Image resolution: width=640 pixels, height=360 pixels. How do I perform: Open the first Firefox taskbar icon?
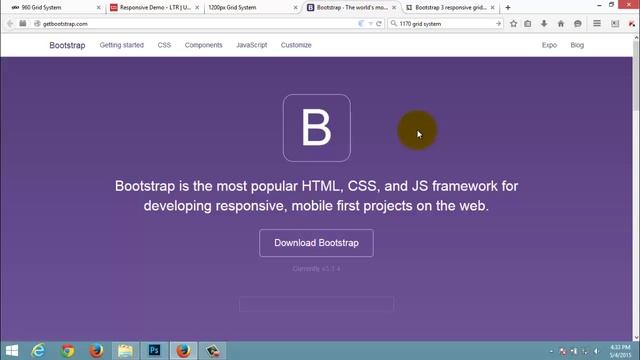click(96, 351)
